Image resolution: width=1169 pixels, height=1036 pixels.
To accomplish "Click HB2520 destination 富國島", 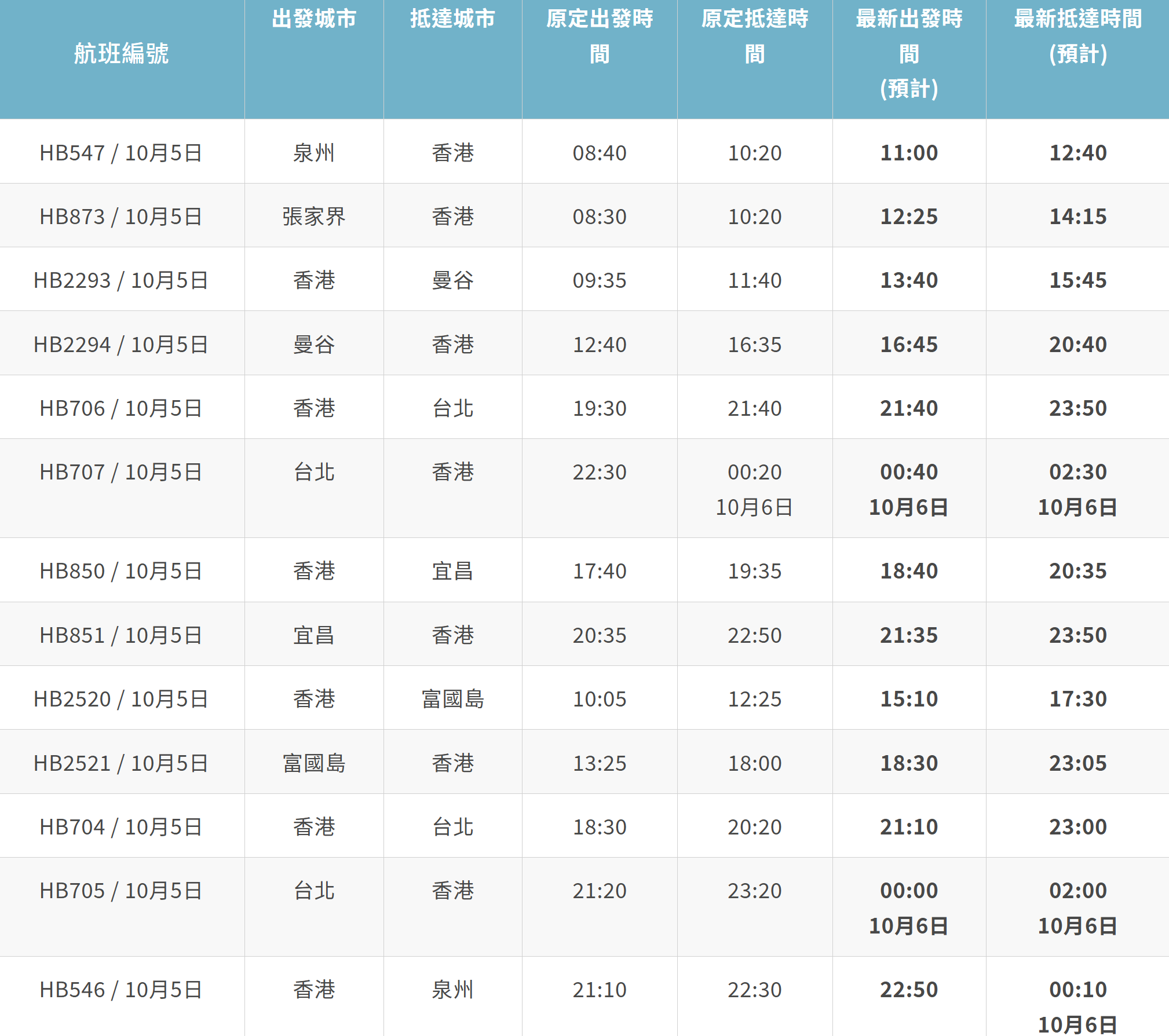I will tap(452, 699).
